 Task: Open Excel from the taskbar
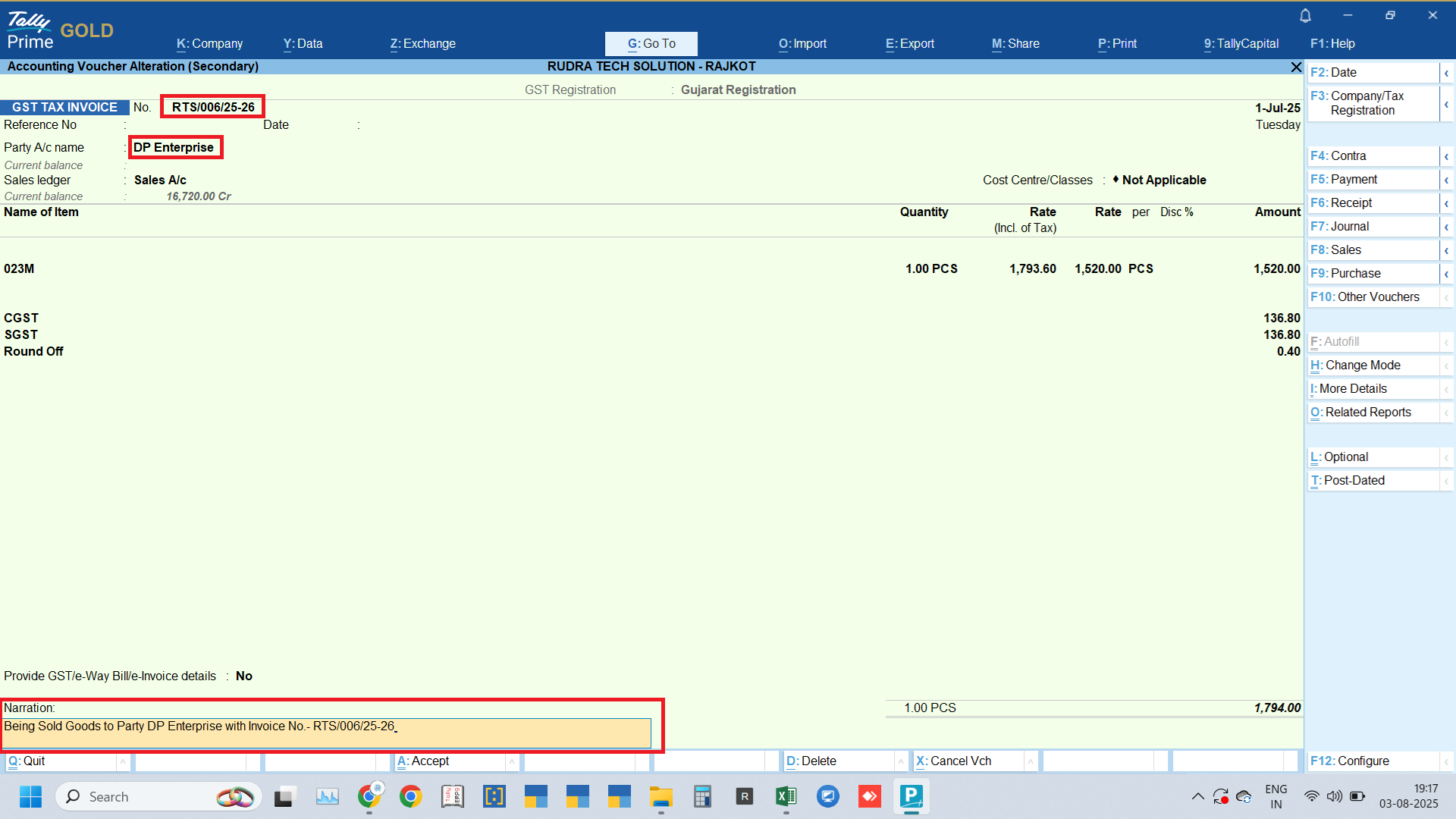[x=786, y=796]
